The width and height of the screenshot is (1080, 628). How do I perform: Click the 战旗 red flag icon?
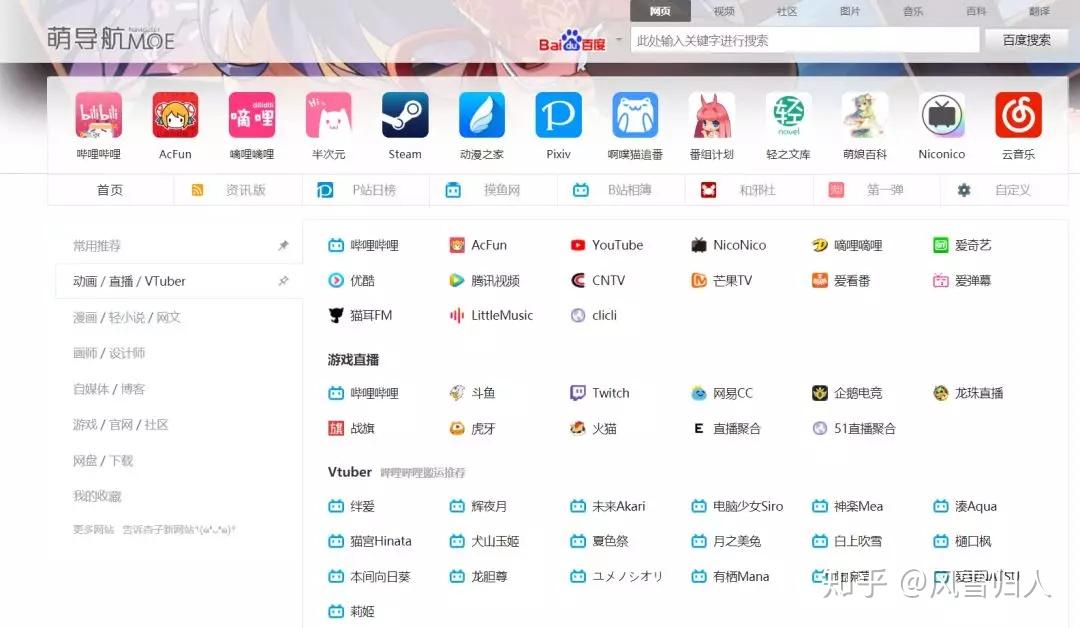coord(336,428)
